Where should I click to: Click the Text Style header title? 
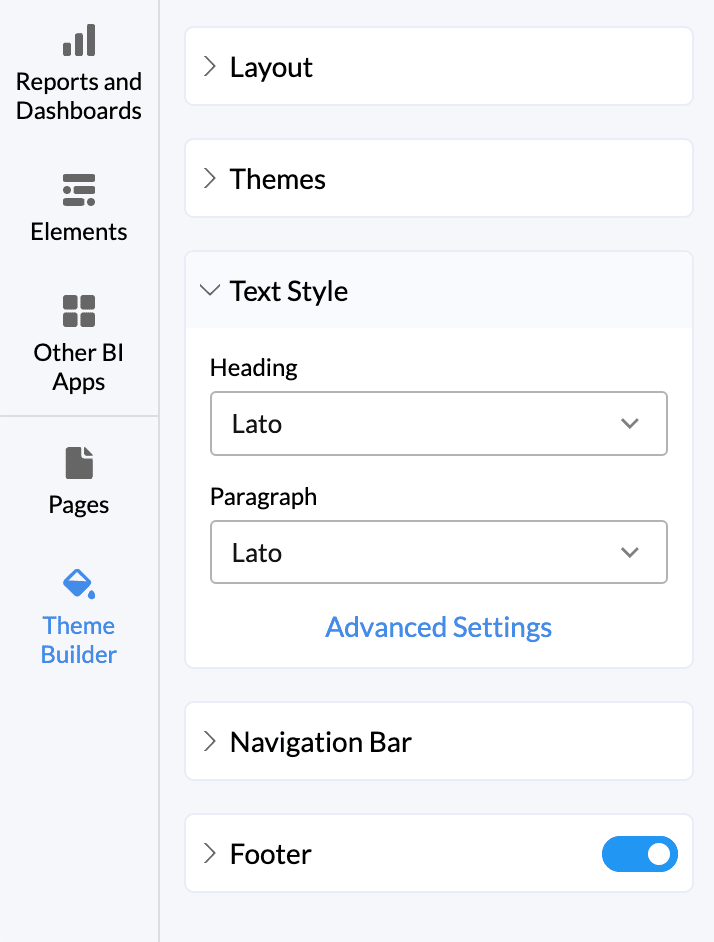pos(289,291)
